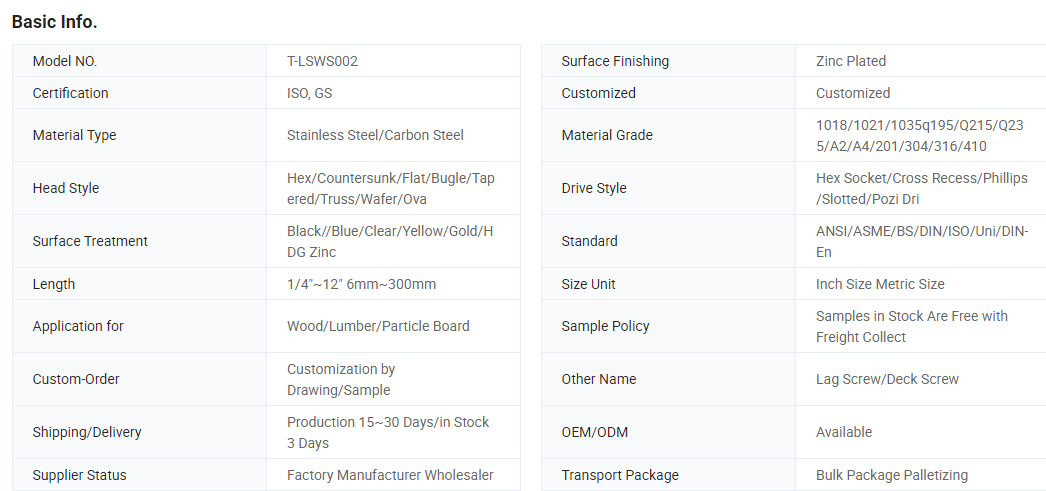Click Inch Size Metric Size value
This screenshot has width=1046, height=491.
[880, 284]
